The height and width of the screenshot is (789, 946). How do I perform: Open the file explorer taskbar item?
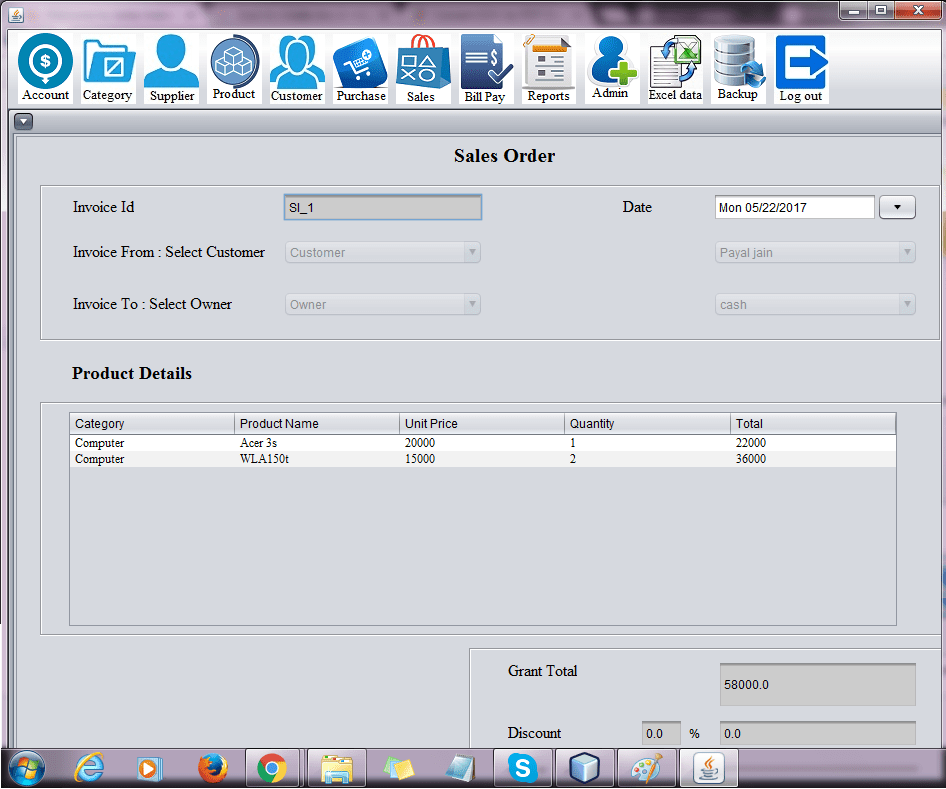[x=337, y=768]
